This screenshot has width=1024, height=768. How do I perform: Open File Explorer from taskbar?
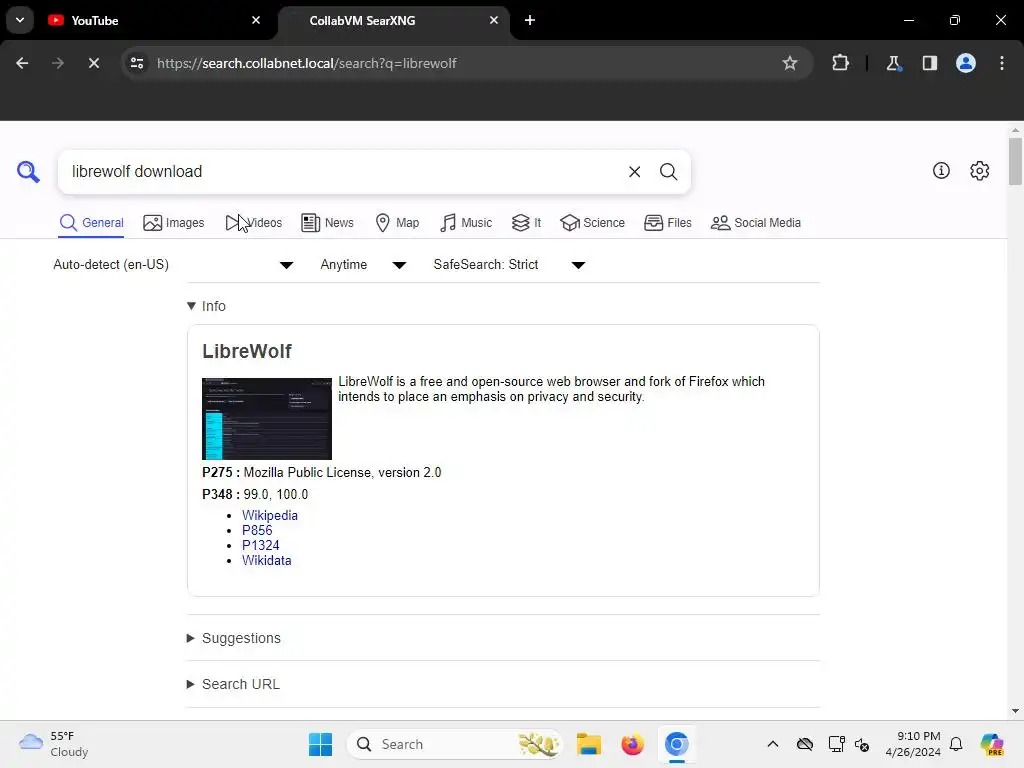tap(588, 744)
